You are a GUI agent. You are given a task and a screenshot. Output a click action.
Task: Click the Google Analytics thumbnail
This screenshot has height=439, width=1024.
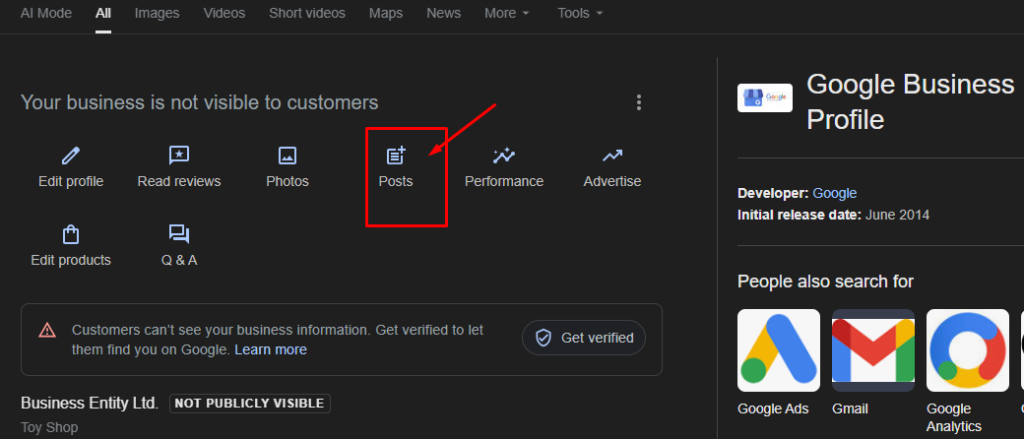pos(967,350)
